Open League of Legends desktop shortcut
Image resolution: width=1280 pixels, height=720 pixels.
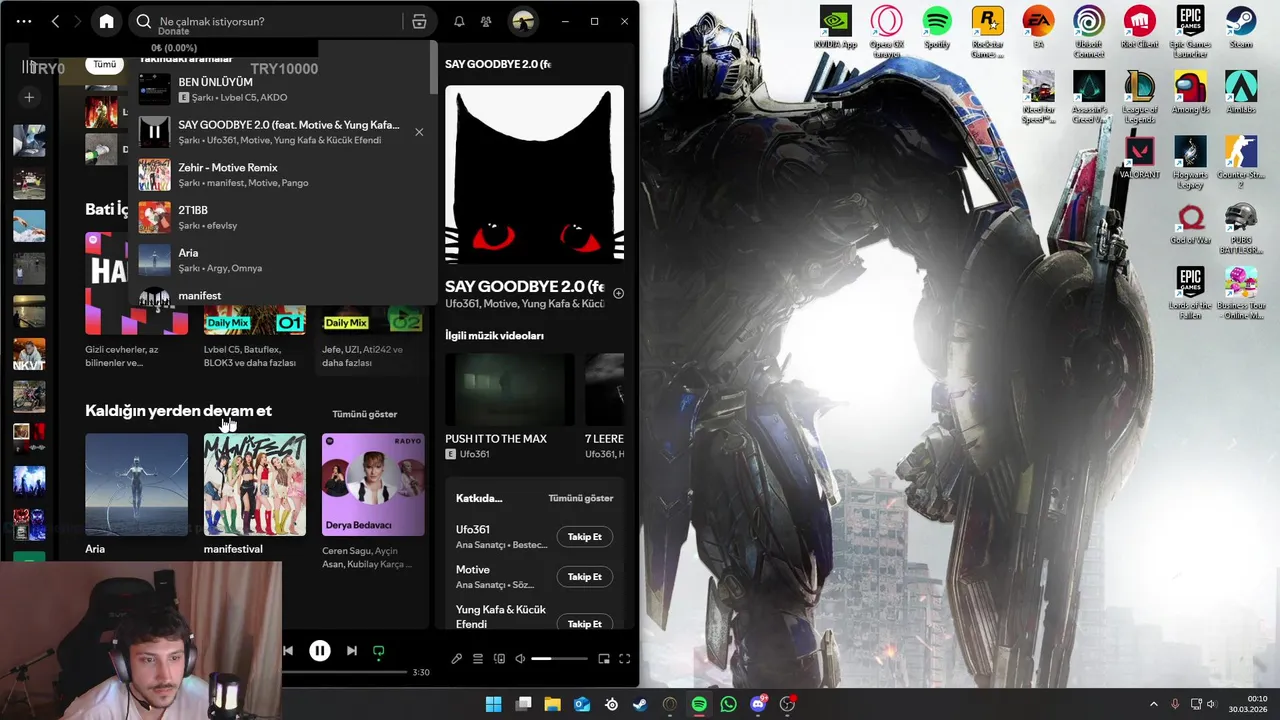(1139, 97)
